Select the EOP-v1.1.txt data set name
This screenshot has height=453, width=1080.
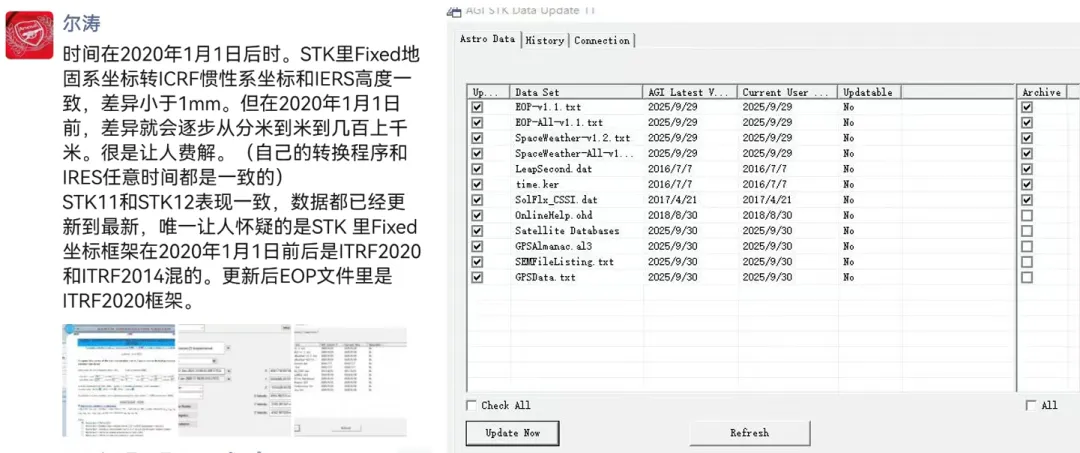click(548, 107)
